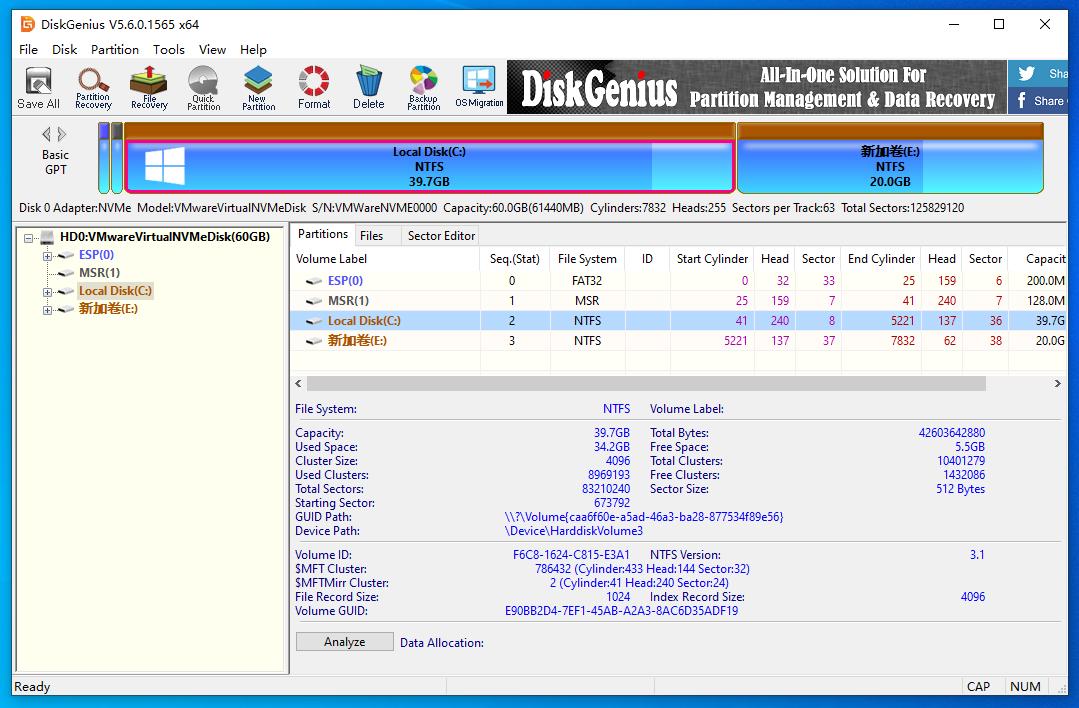
Task: Switch to the Files tab
Action: [371, 235]
